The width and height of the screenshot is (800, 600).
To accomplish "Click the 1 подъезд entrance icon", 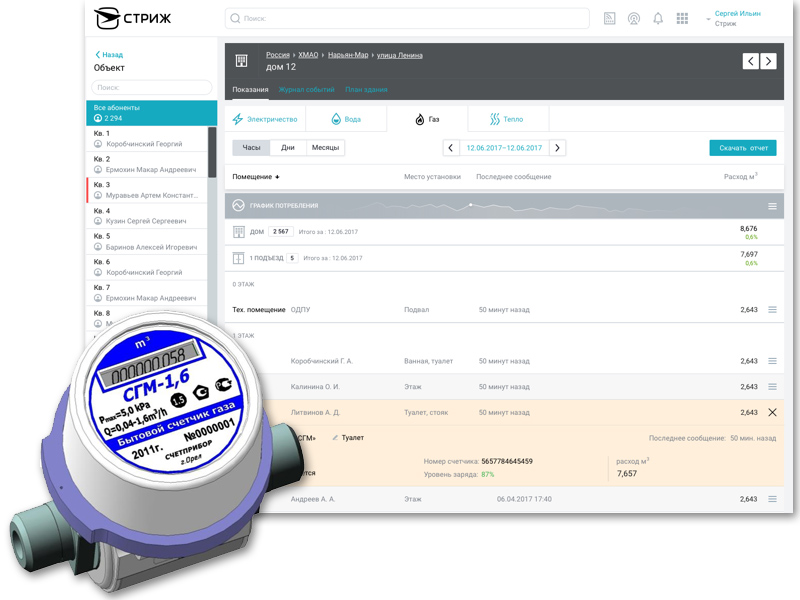I will click(238, 258).
